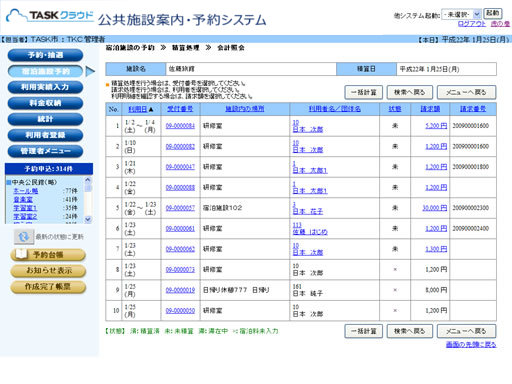Click the 画面の先頭に戻る link

[x=471, y=345]
